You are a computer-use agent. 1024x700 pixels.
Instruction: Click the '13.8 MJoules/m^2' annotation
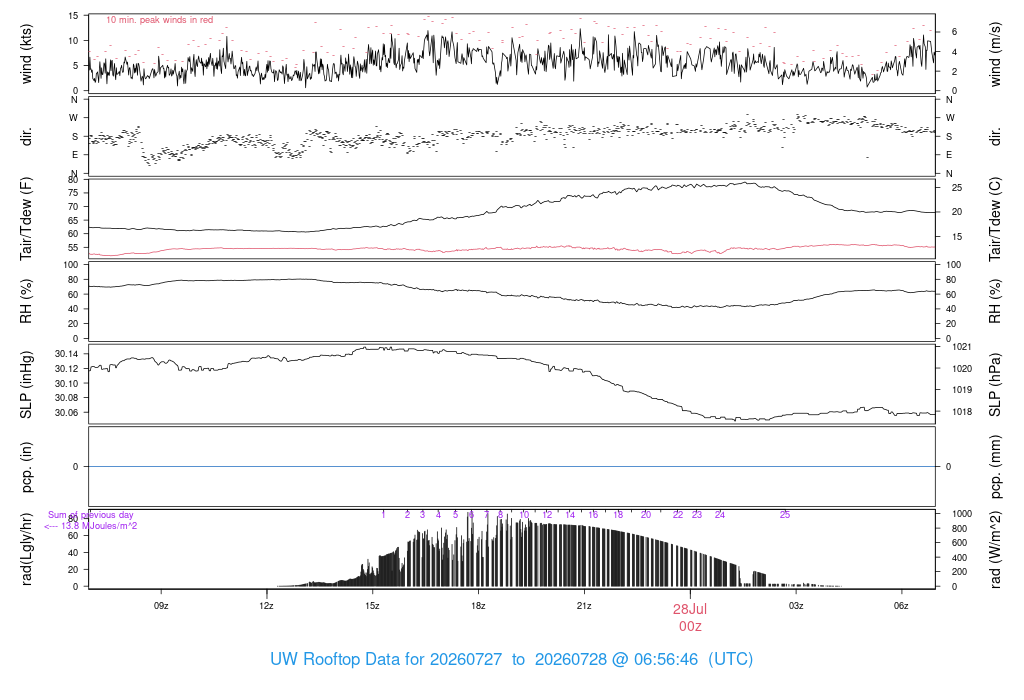pyautogui.click(x=99, y=526)
